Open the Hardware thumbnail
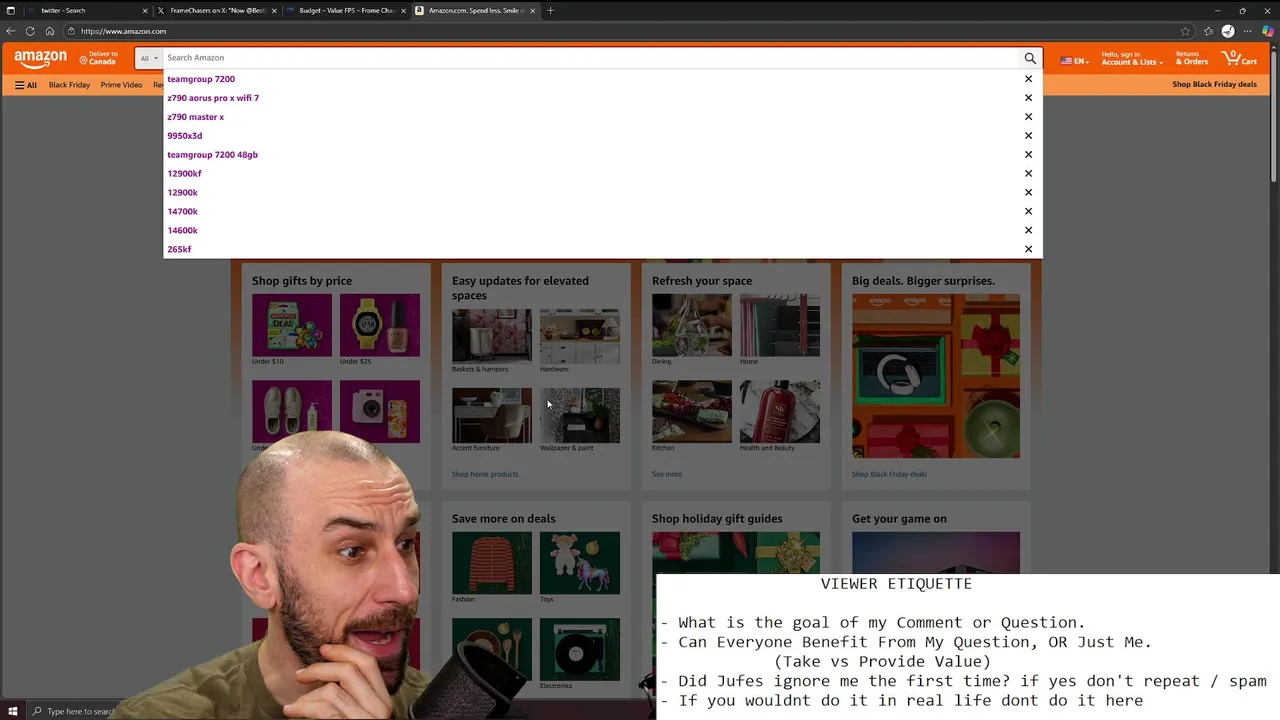 pyautogui.click(x=579, y=336)
